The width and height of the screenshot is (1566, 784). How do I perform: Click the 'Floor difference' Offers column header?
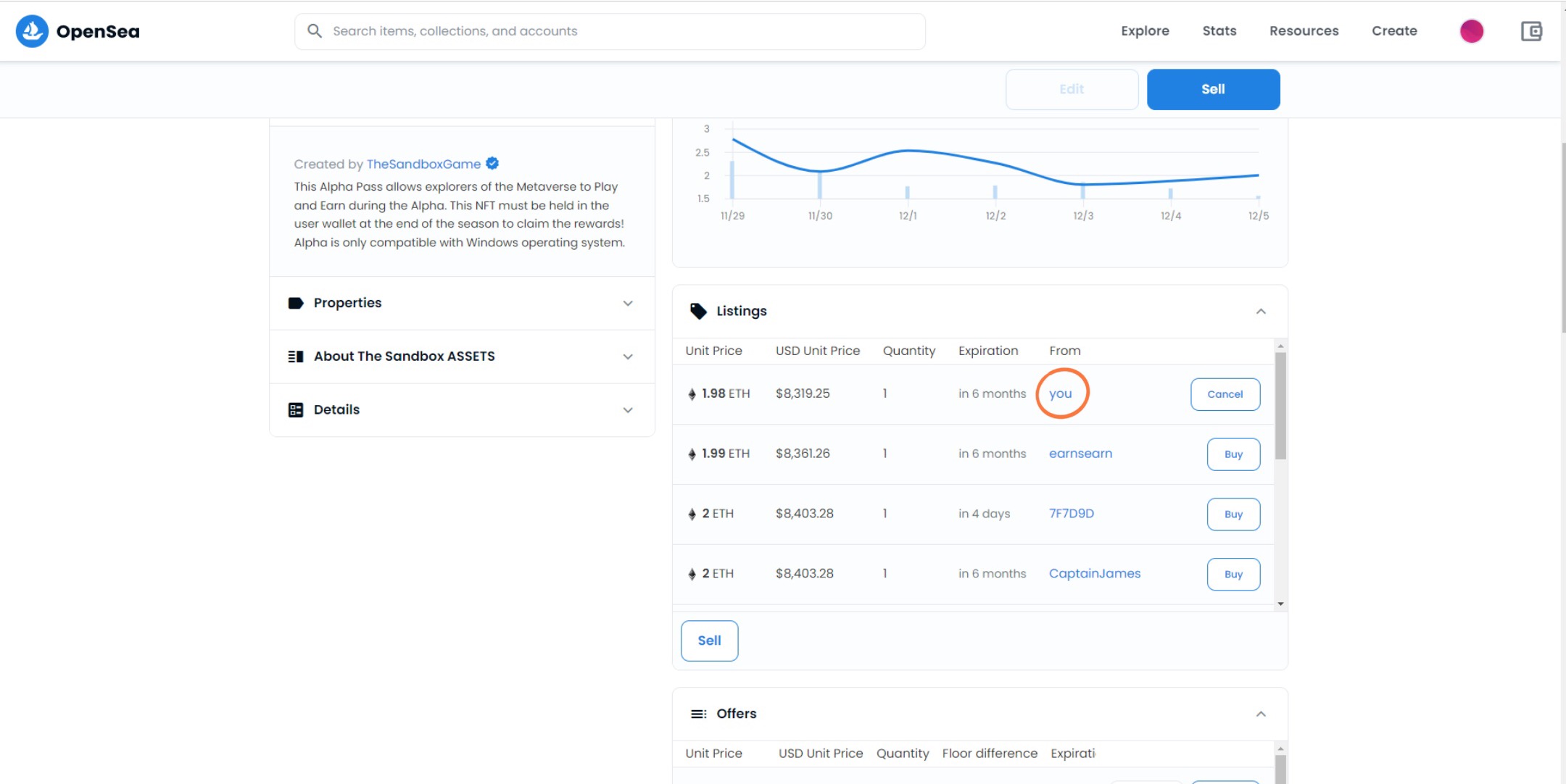click(990, 754)
